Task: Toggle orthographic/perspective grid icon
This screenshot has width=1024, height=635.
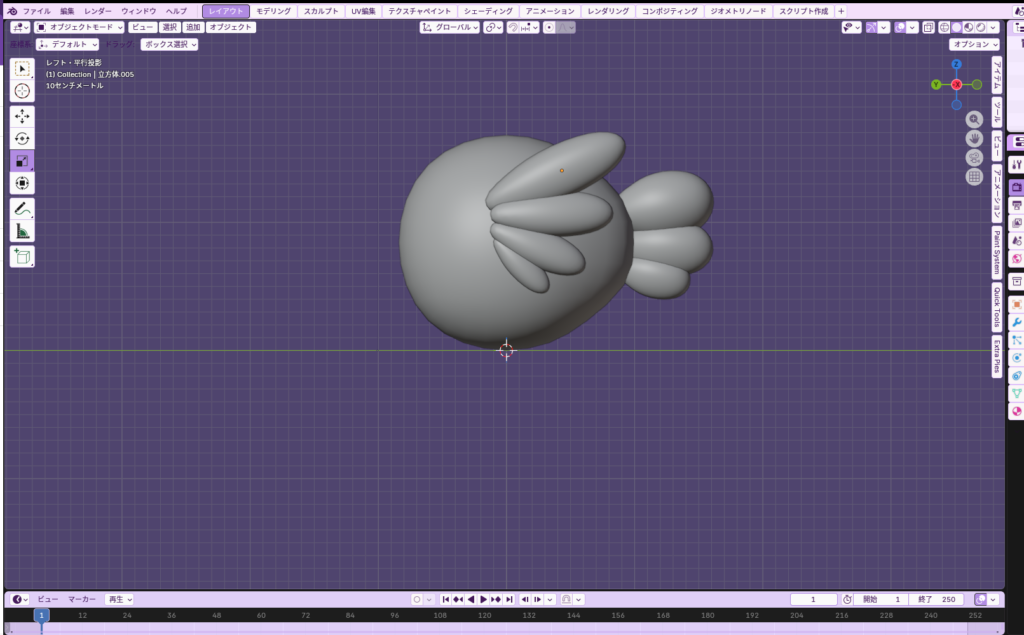Action: tap(974, 177)
